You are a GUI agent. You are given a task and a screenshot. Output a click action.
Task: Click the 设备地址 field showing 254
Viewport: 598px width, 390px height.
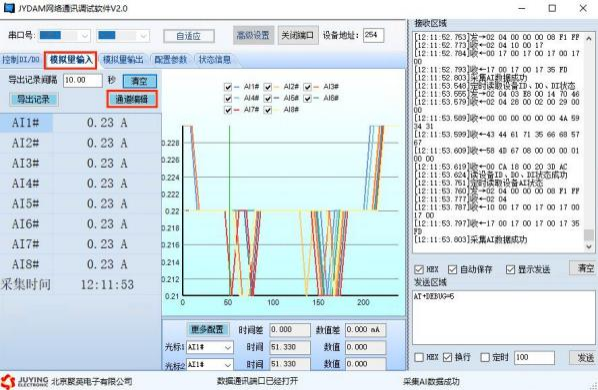373,35
